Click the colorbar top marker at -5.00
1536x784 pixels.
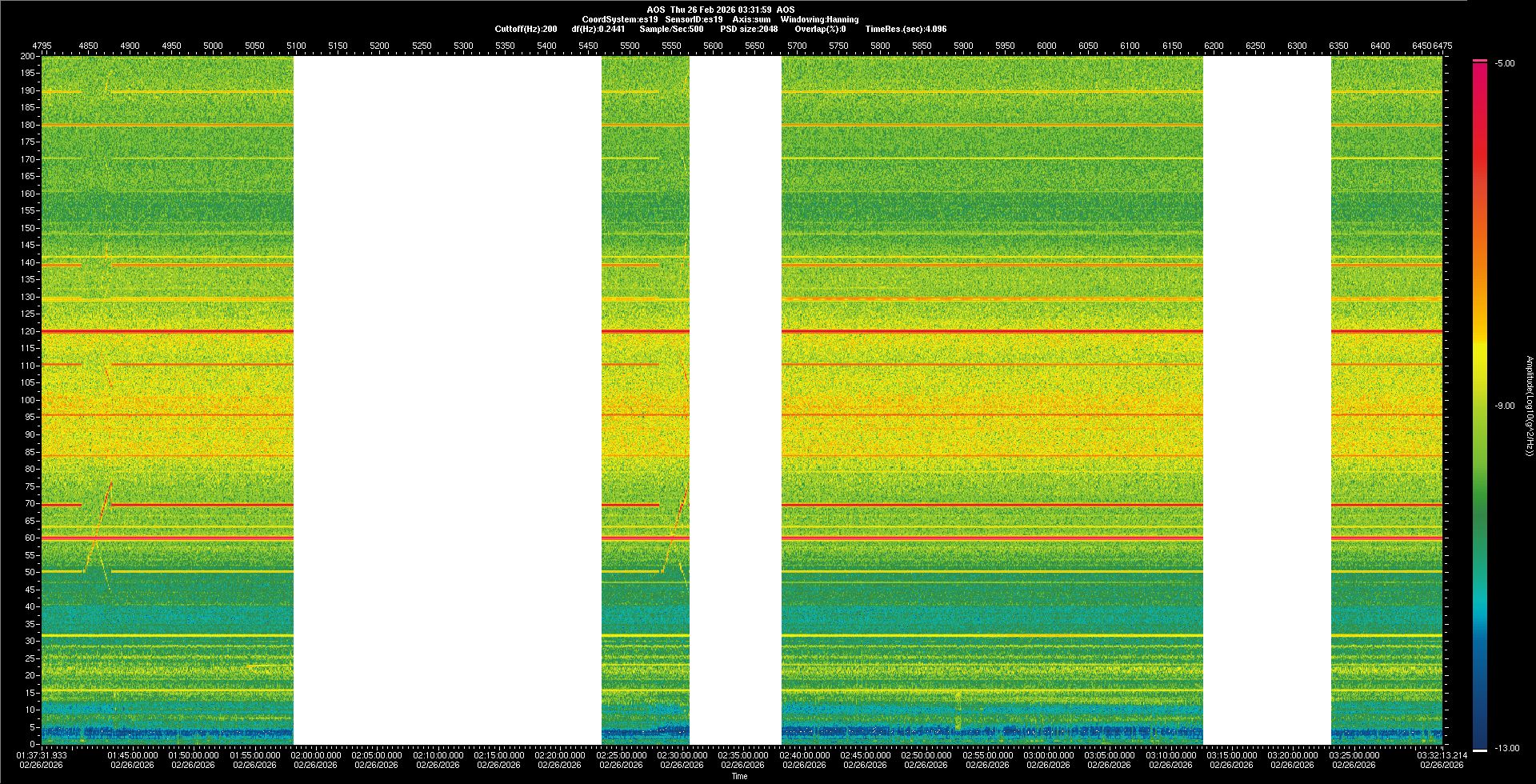click(x=1480, y=61)
